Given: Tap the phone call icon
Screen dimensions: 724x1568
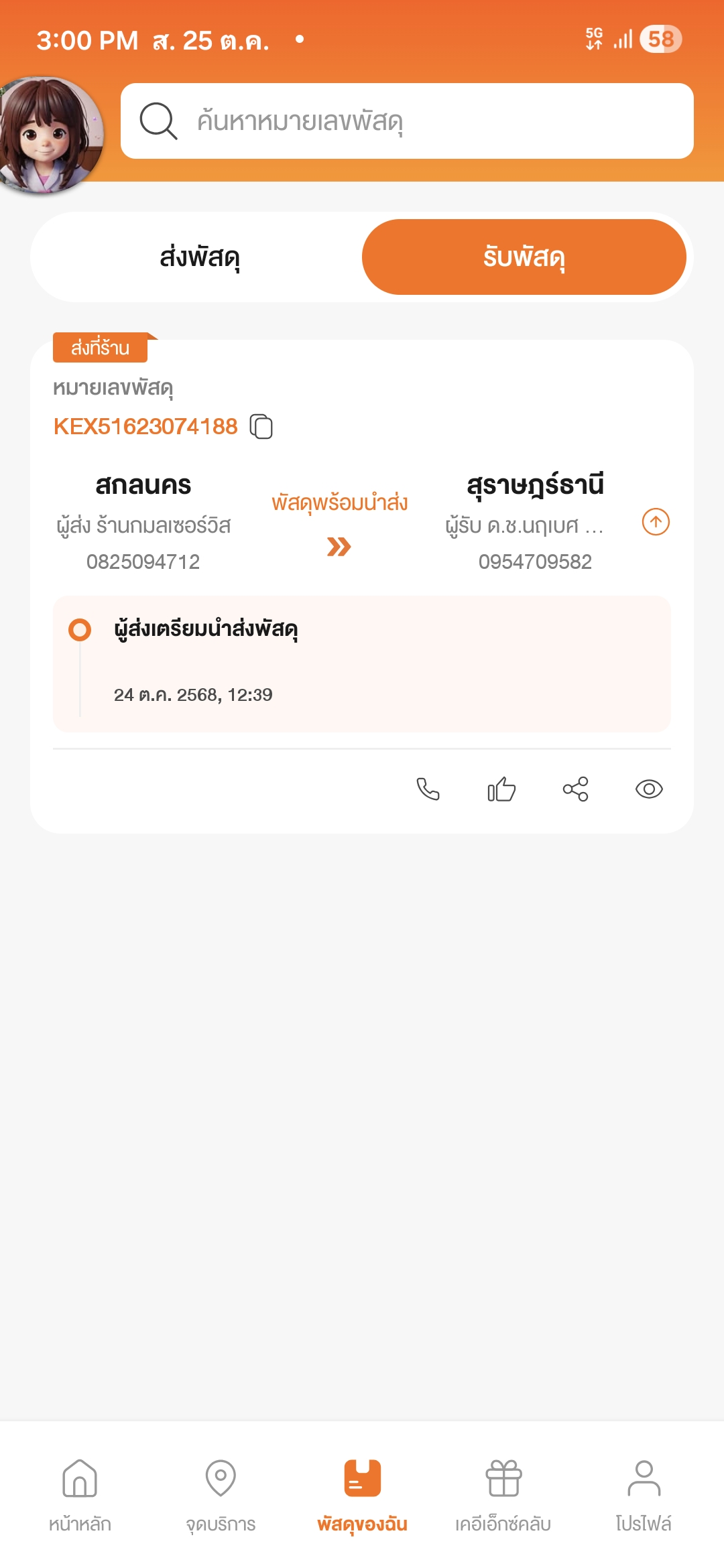Looking at the screenshot, I should [x=428, y=789].
